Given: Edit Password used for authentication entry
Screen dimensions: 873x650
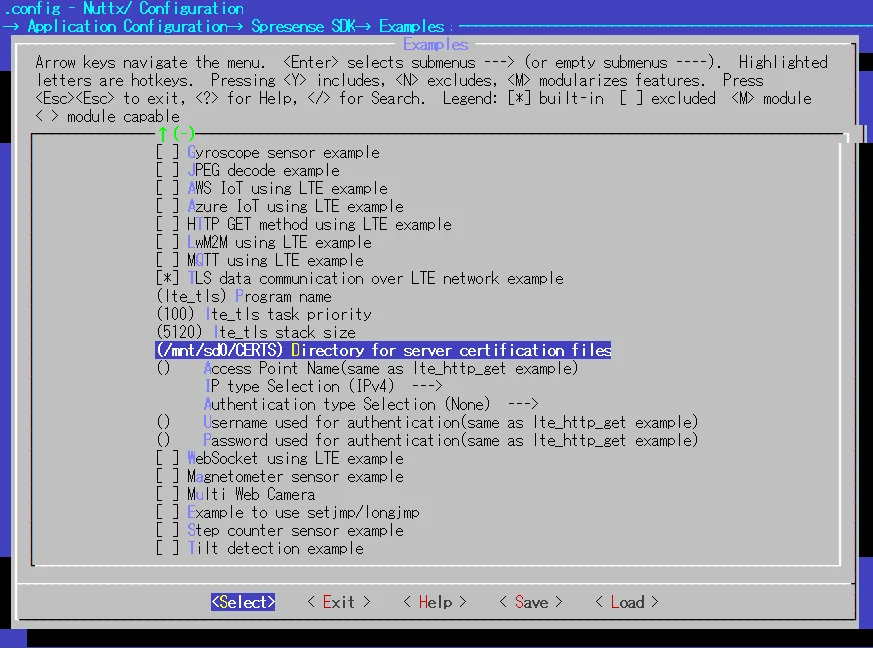Looking at the screenshot, I should [427, 440].
